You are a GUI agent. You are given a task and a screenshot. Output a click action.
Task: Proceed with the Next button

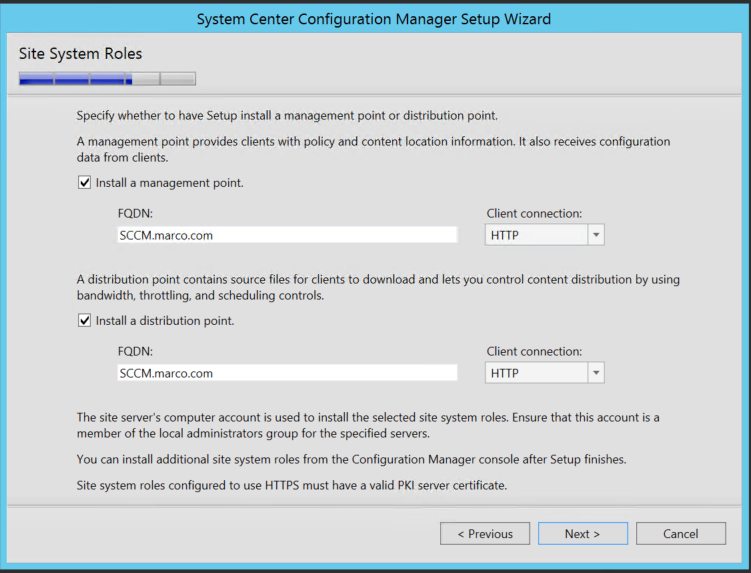click(582, 534)
